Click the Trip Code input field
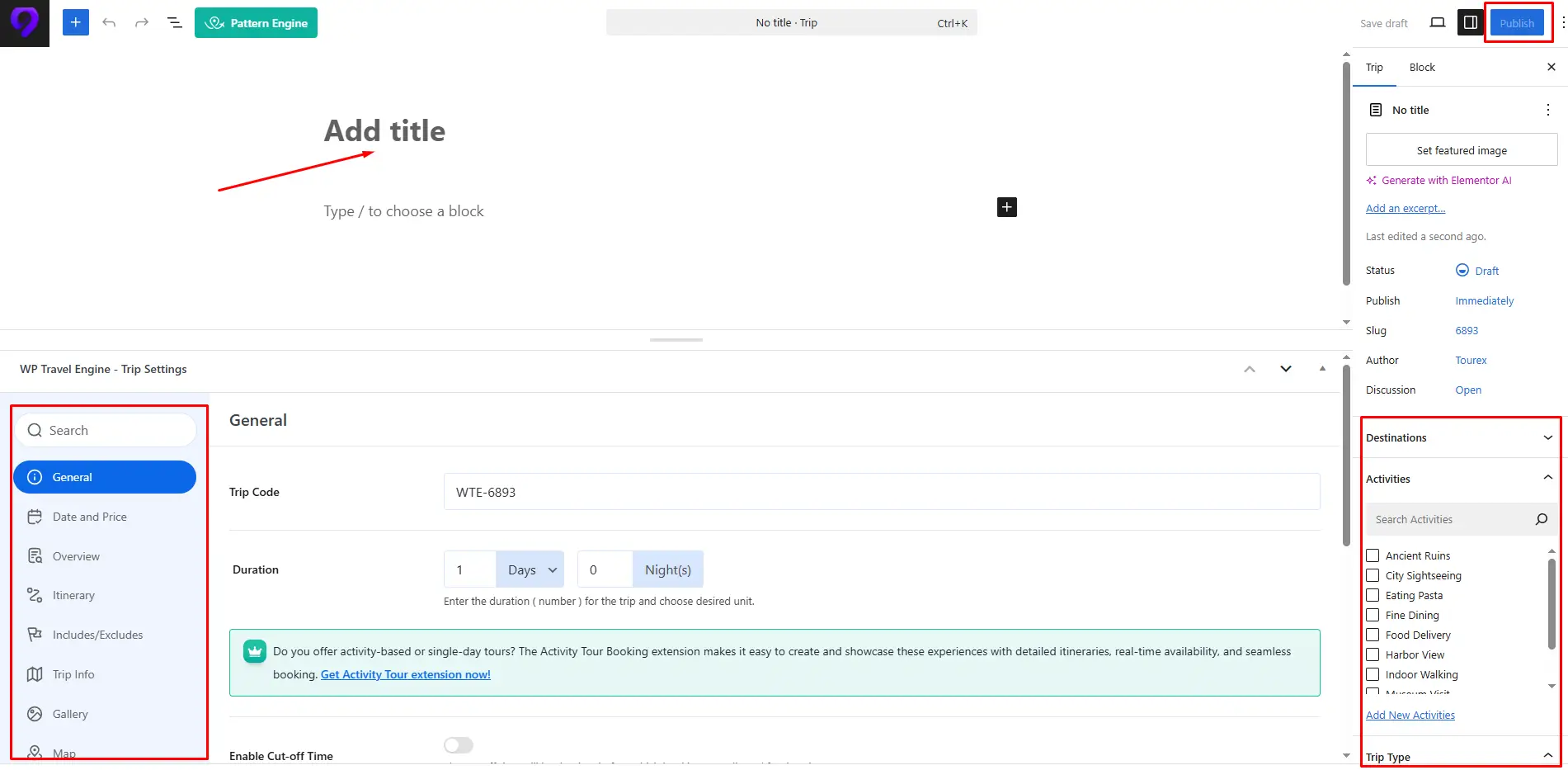This screenshot has height=770, width=1568. [x=882, y=492]
